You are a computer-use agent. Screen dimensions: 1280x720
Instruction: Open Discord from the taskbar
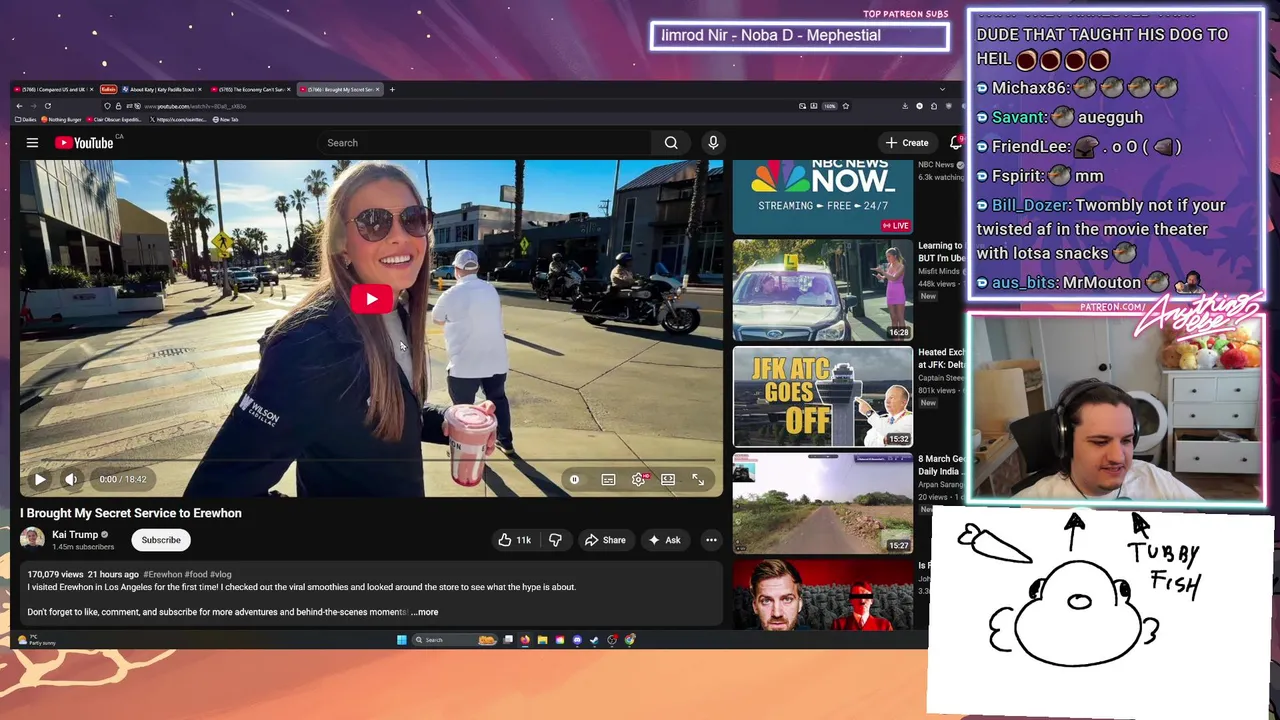click(x=577, y=640)
